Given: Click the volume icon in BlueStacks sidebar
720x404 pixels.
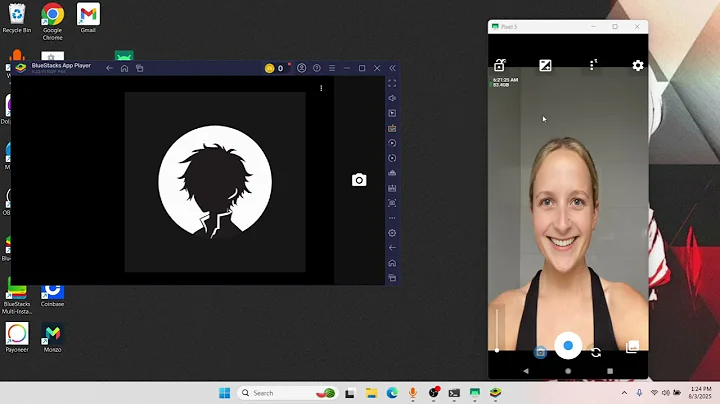Looking at the screenshot, I should click(x=392, y=98).
